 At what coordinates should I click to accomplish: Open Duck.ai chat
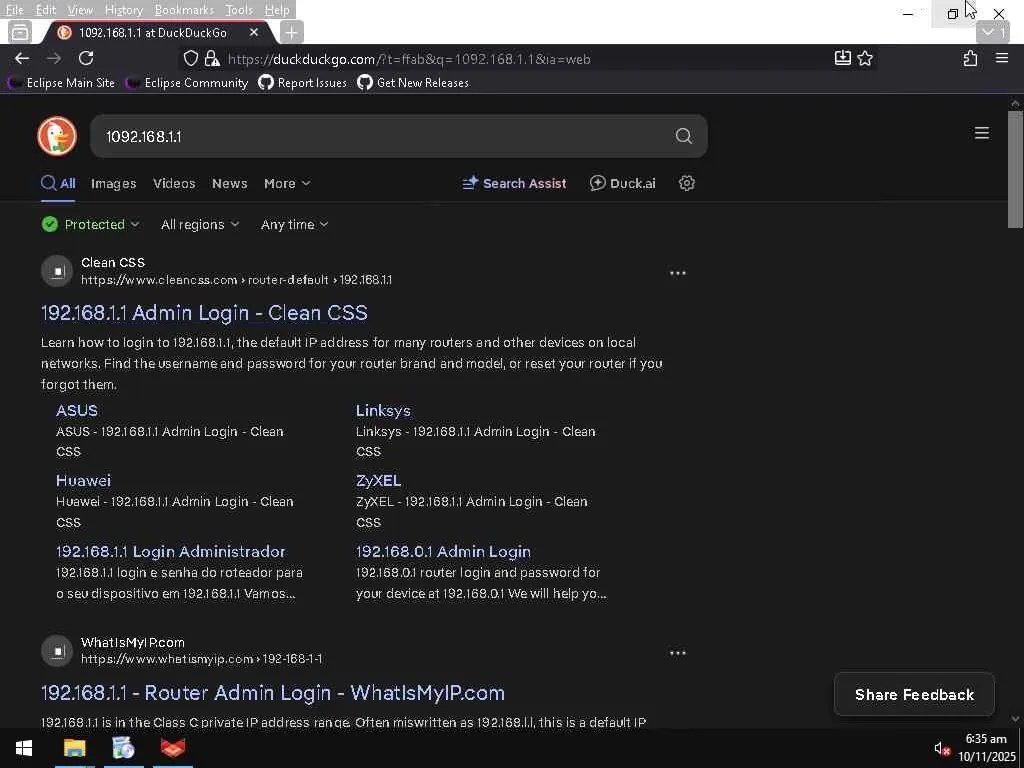tap(622, 184)
